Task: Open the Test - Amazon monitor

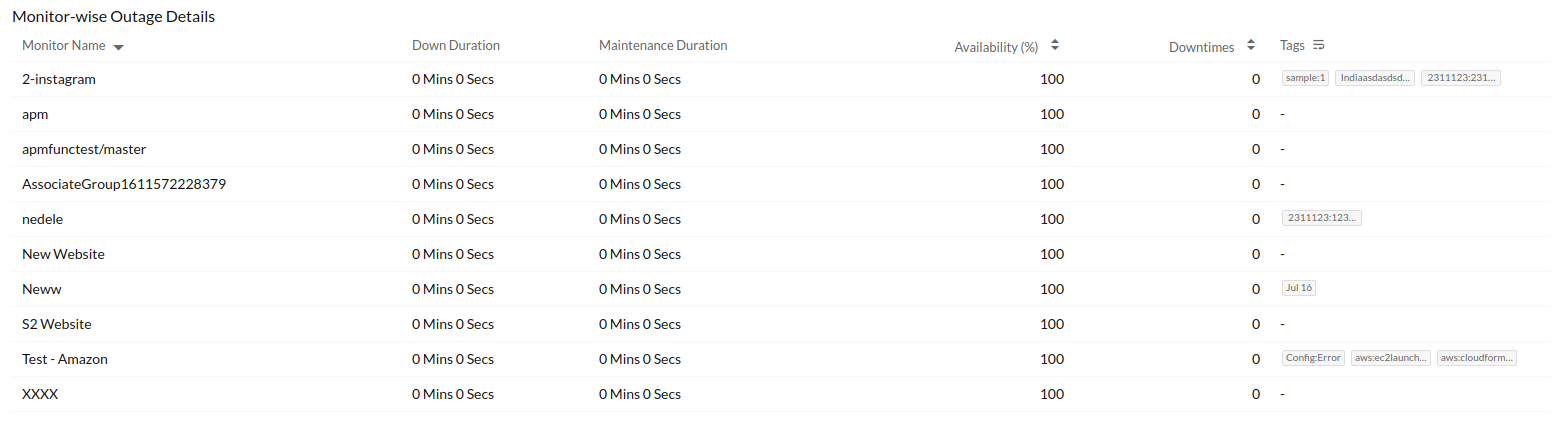Action: (65, 359)
